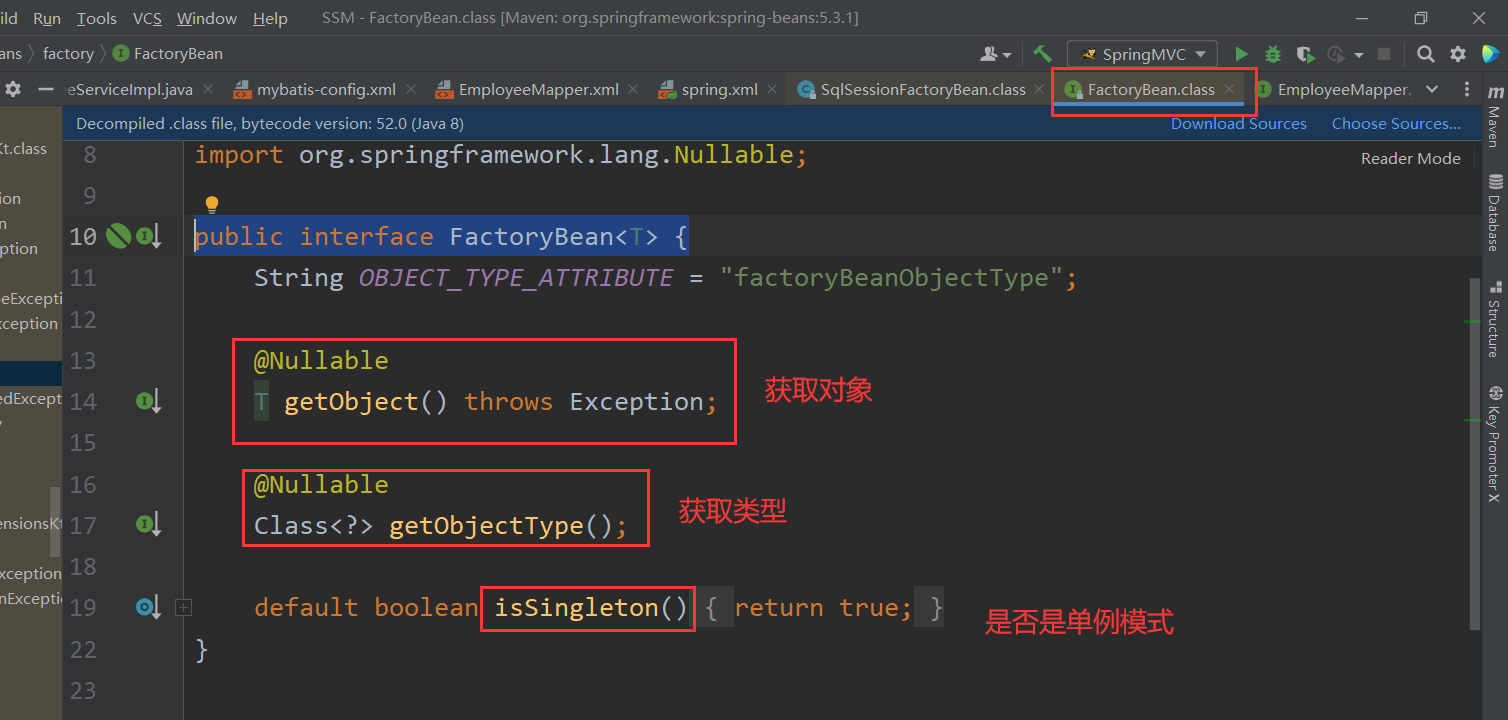
Task: Click the Xt.class file in project tree
Action: pyautogui.click(x=23, y=148)
